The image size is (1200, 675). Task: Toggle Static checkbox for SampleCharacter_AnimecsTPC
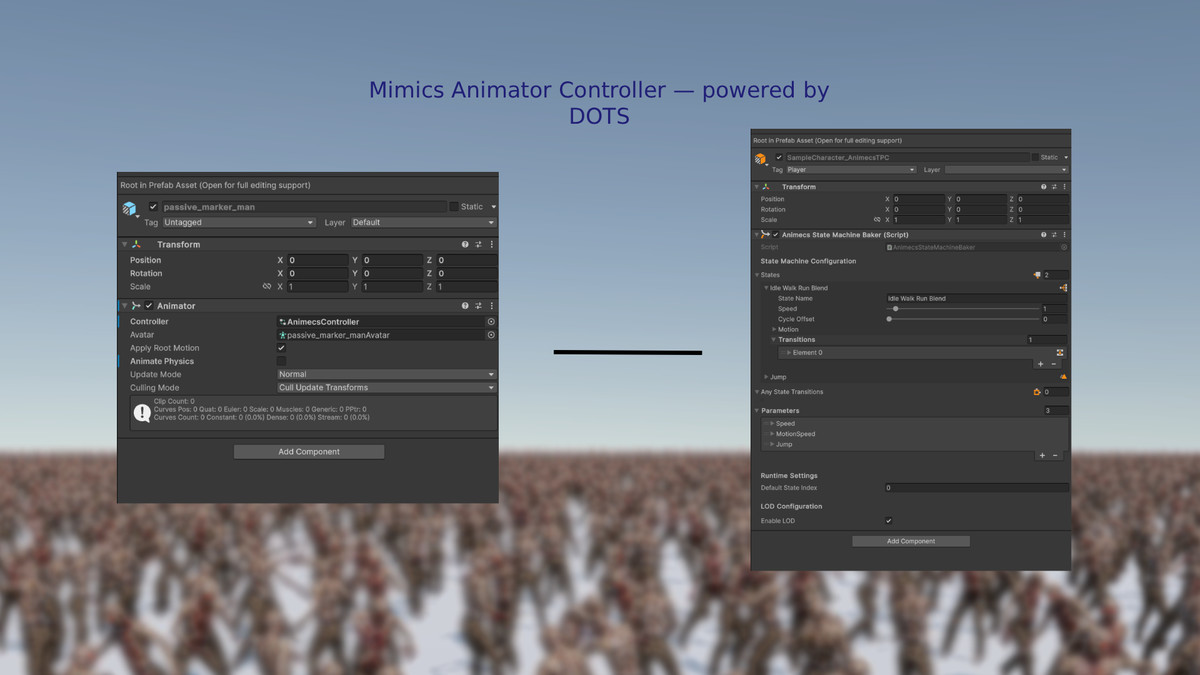point(1035,157)
